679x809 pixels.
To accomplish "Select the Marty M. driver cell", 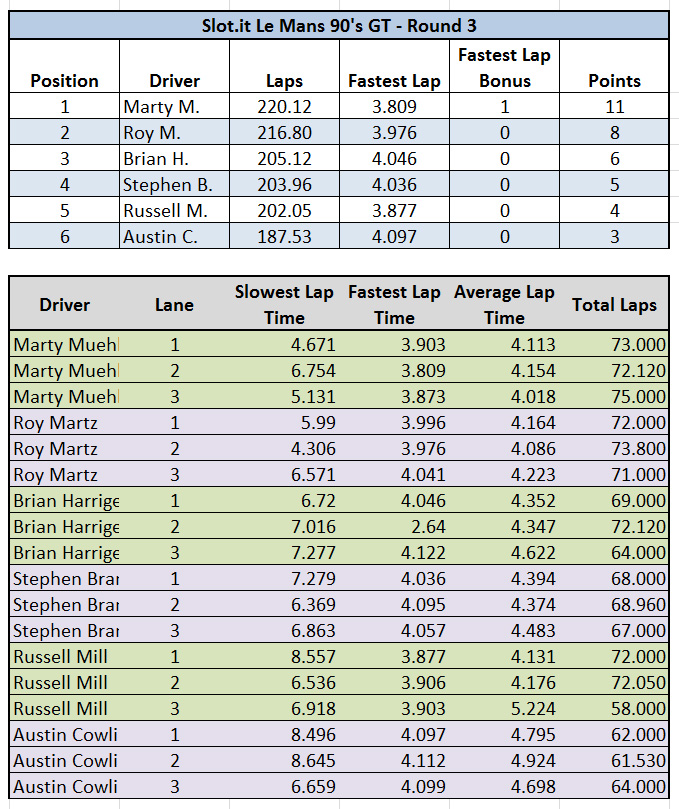I will (174, 107).
